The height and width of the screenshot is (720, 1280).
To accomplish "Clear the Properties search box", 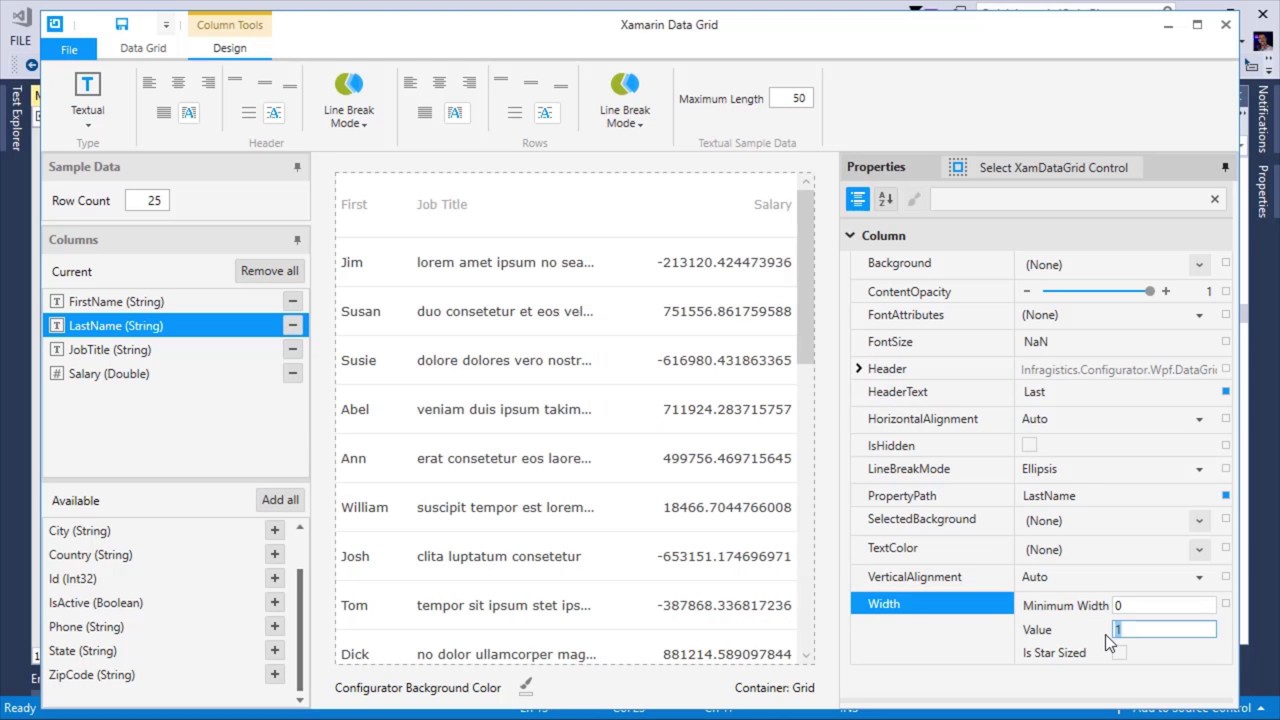I will click(1215, 199).
